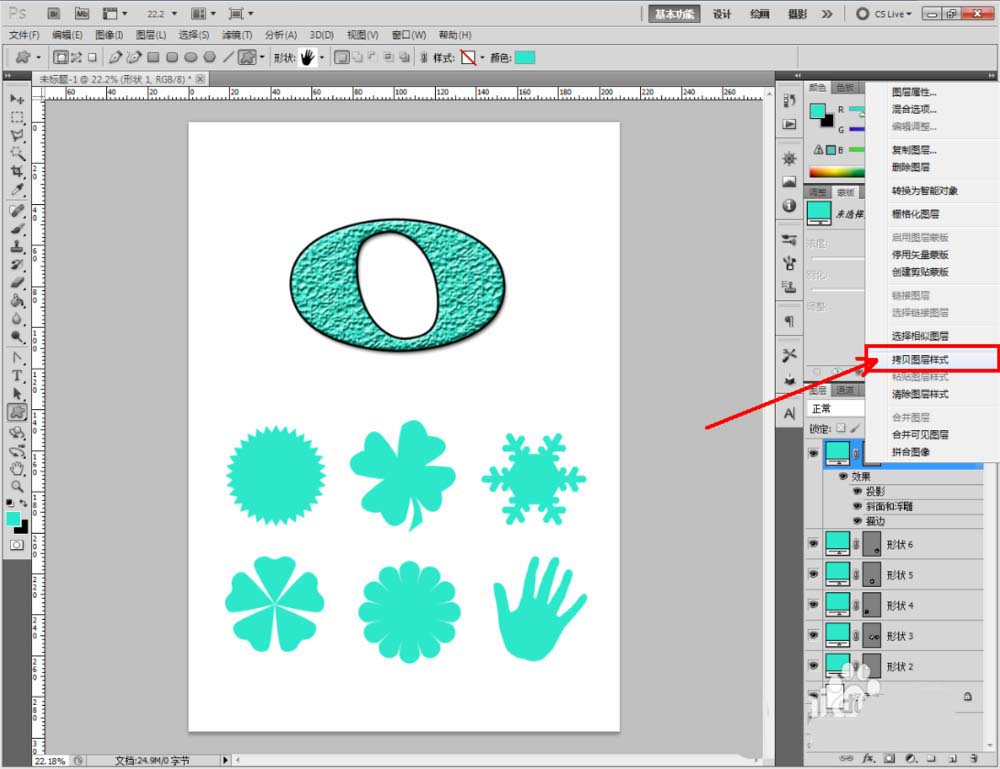The height and width of the screenshot is (769, 1000).
Task: Toggle the link-style chain icon next to 样式
Action: point(424,58)
